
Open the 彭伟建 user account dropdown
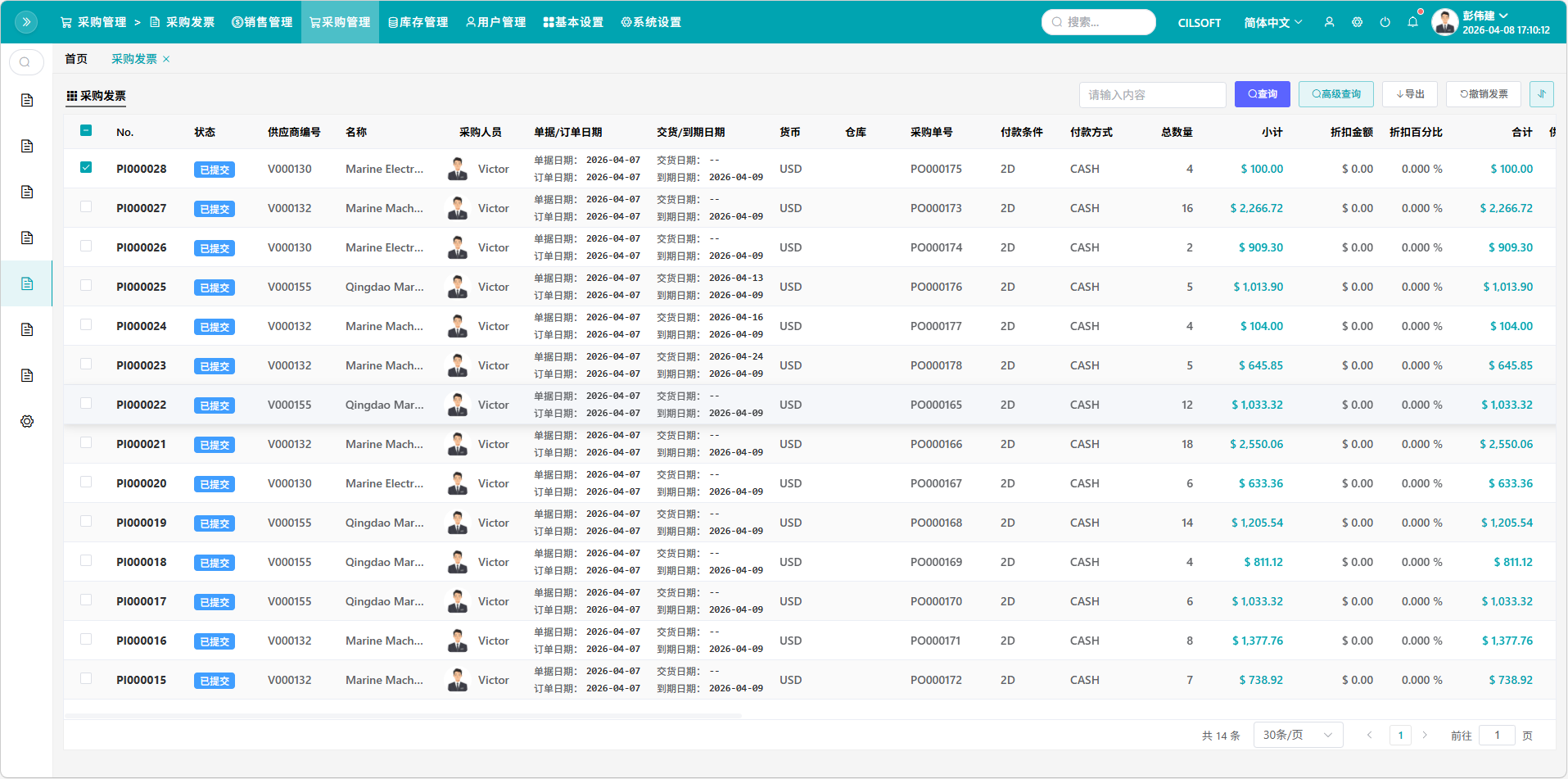pyautogui.click(x=1484, y=16)
